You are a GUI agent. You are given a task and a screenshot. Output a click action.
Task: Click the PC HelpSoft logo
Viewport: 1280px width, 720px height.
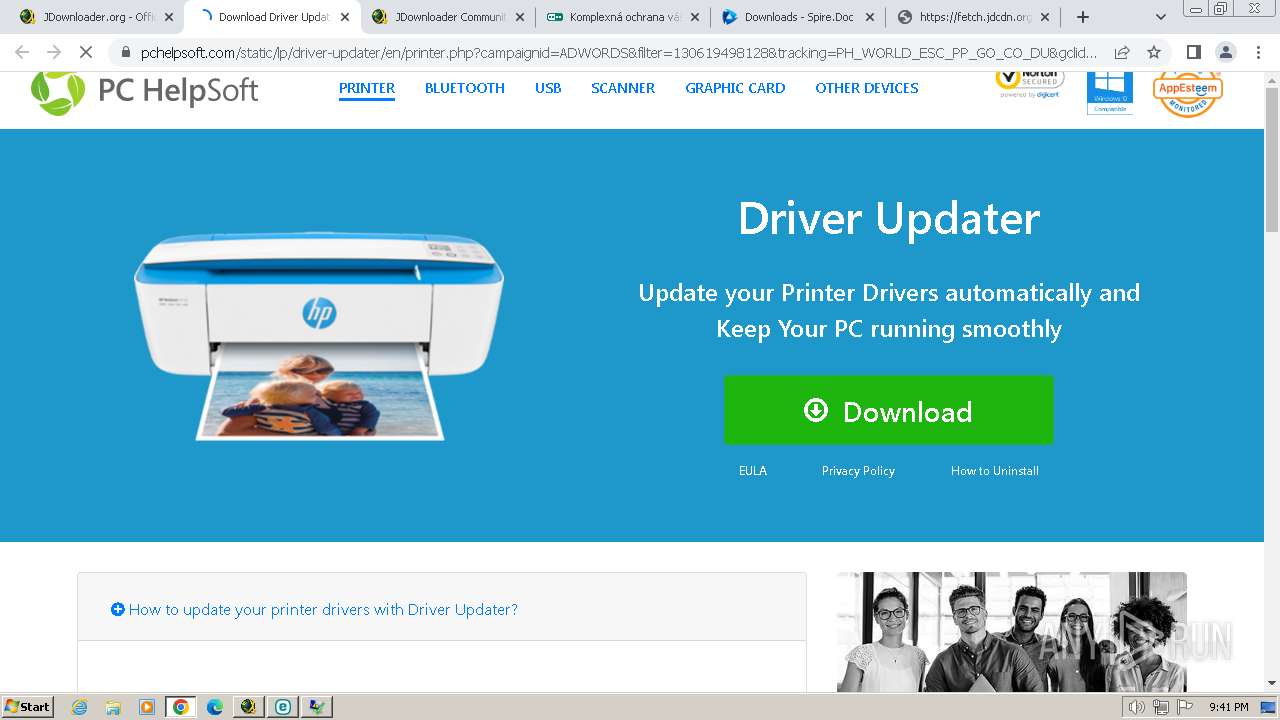click(x=145, y=91)
